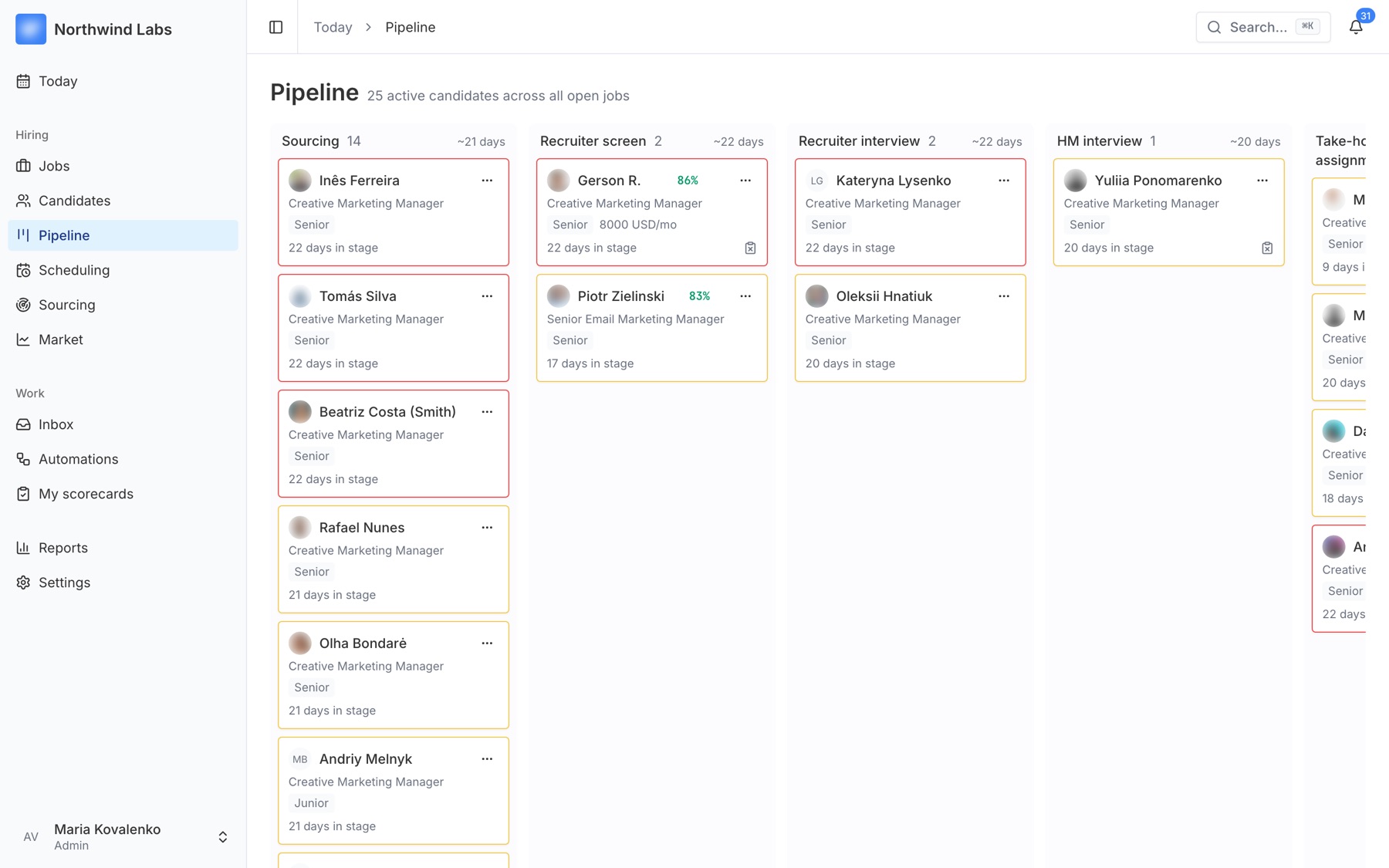Open more options for Piotr Zielinski card
Viewport: 1389px width, 868px height.
pos(745,296)
